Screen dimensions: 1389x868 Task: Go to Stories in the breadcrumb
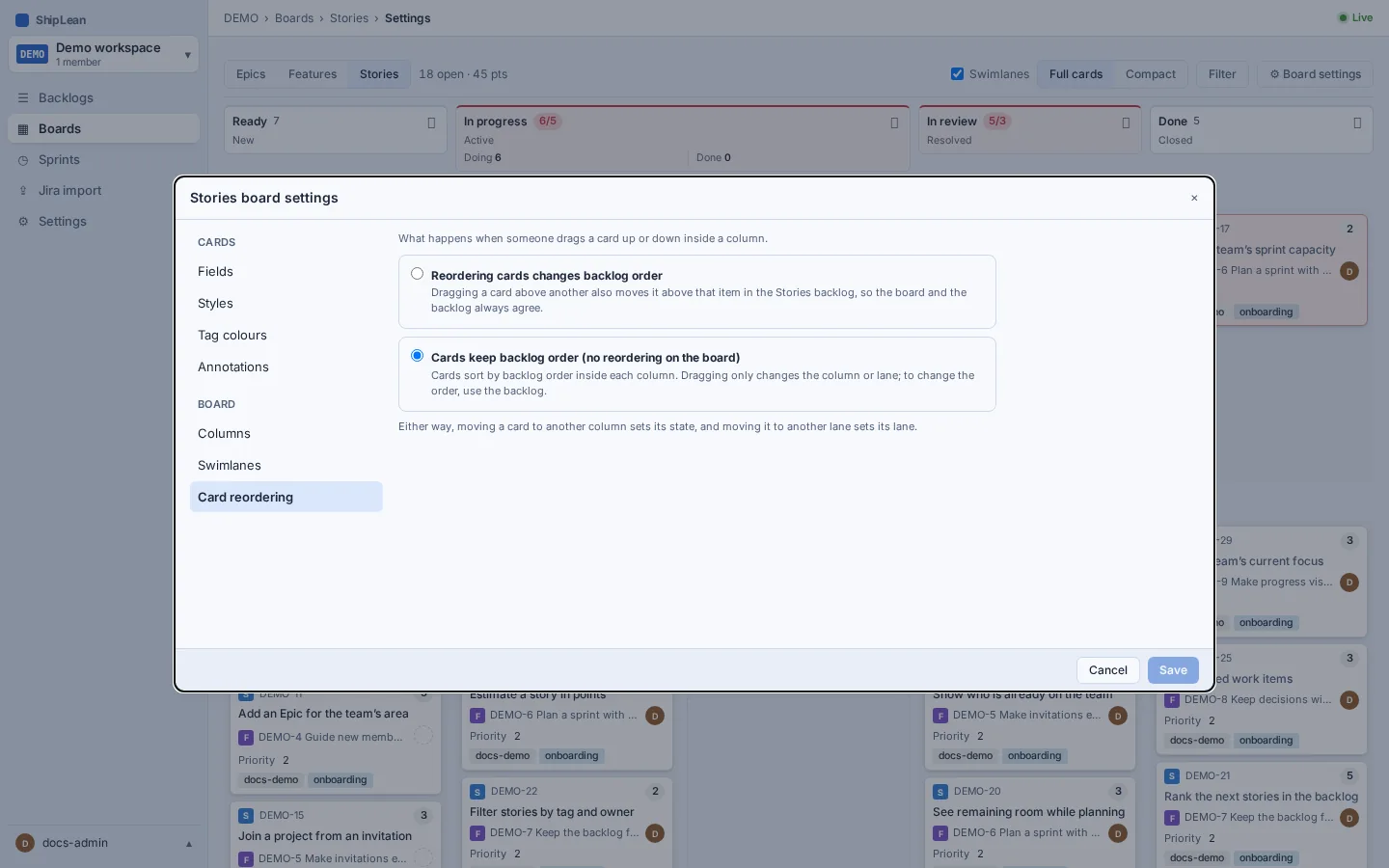(x=349, y=18)
